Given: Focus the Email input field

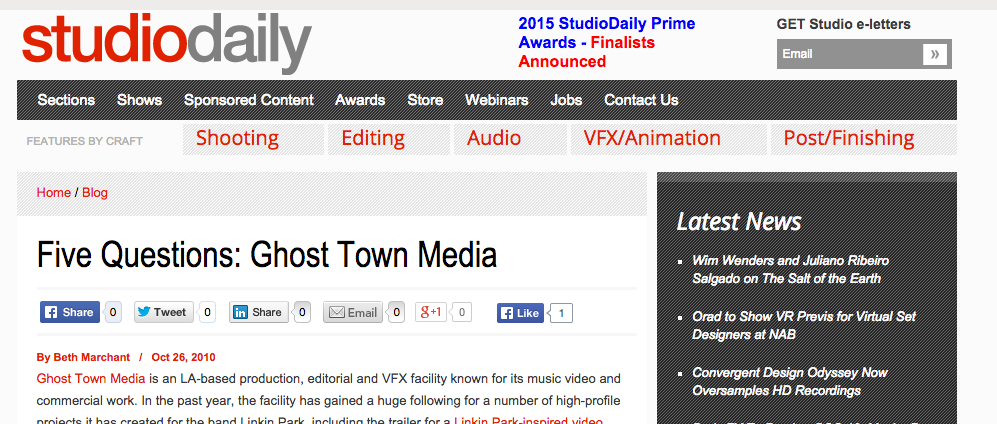Looking at the screenshot, I should [x=850, y=54].
